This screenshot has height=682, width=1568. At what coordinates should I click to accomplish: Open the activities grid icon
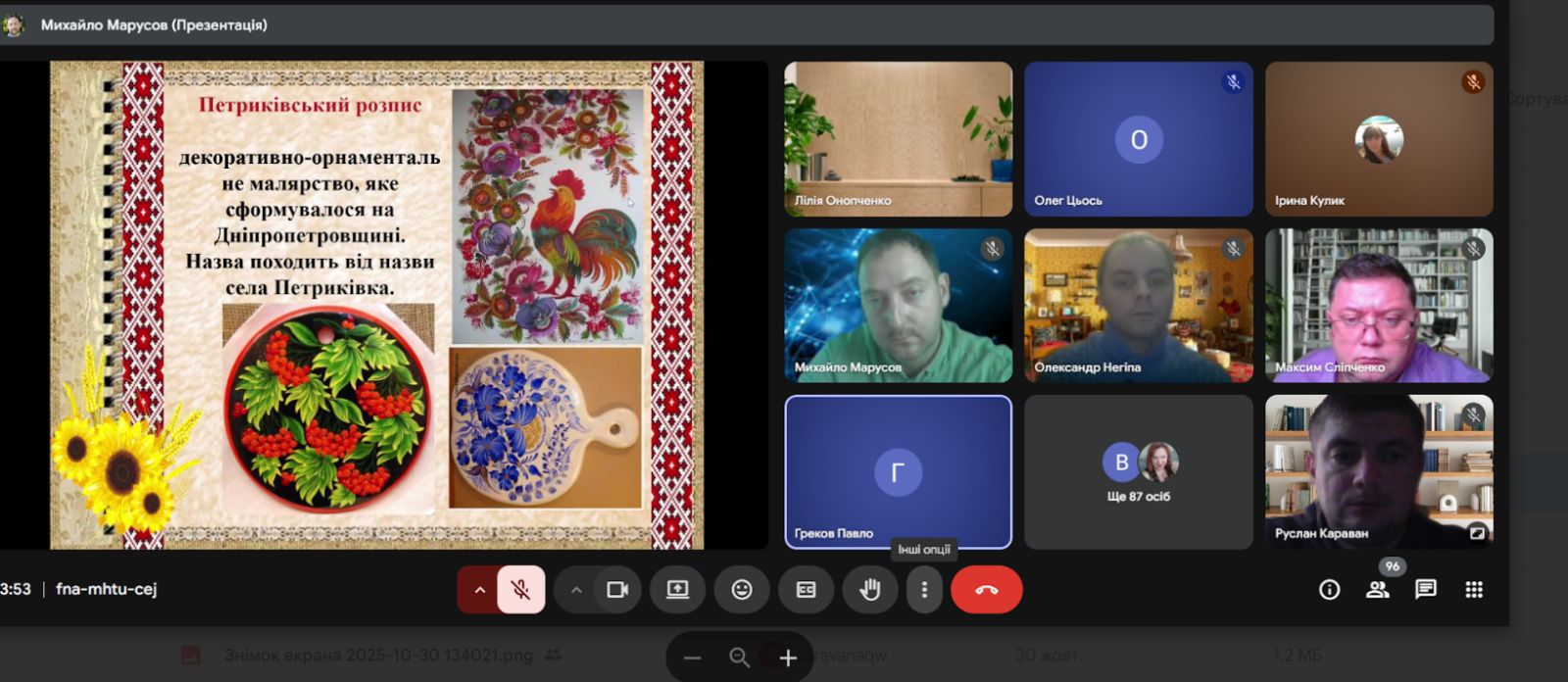tap(1474, 590)
